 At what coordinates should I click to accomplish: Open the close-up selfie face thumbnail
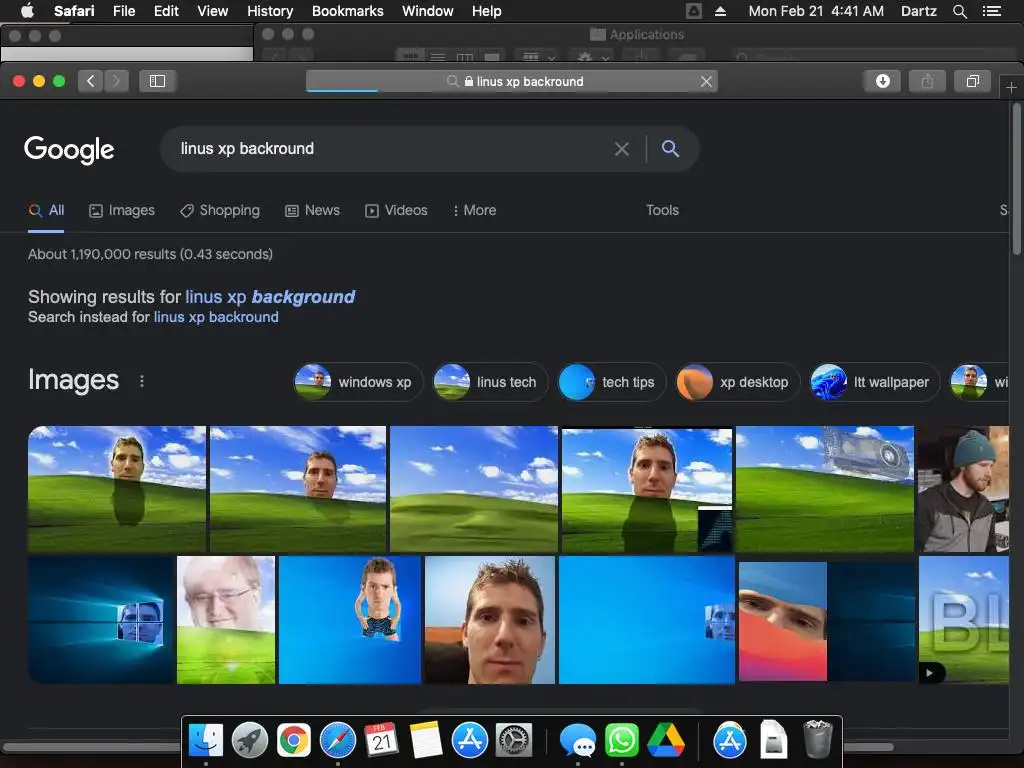(490, 620)
